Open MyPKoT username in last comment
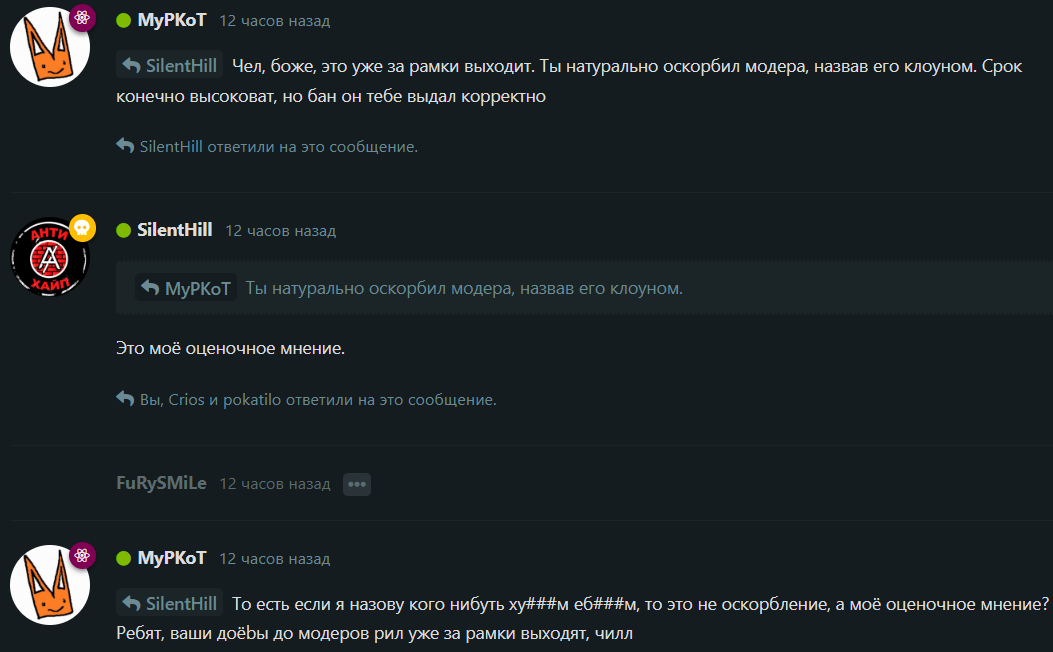 (x=172, y=558)
